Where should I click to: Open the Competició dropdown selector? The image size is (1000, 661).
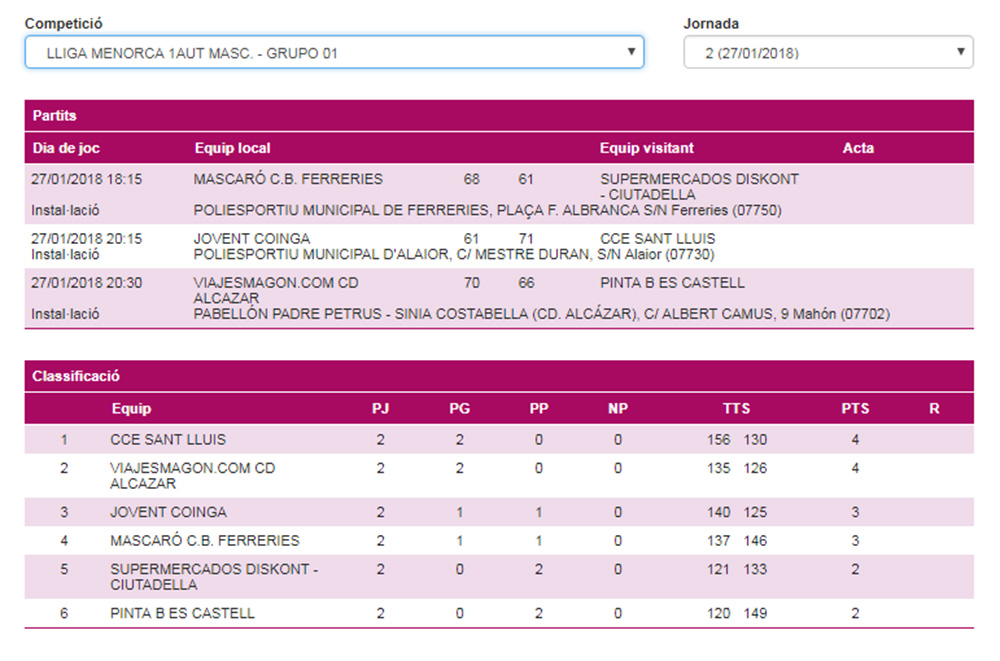tap(333, 53)
